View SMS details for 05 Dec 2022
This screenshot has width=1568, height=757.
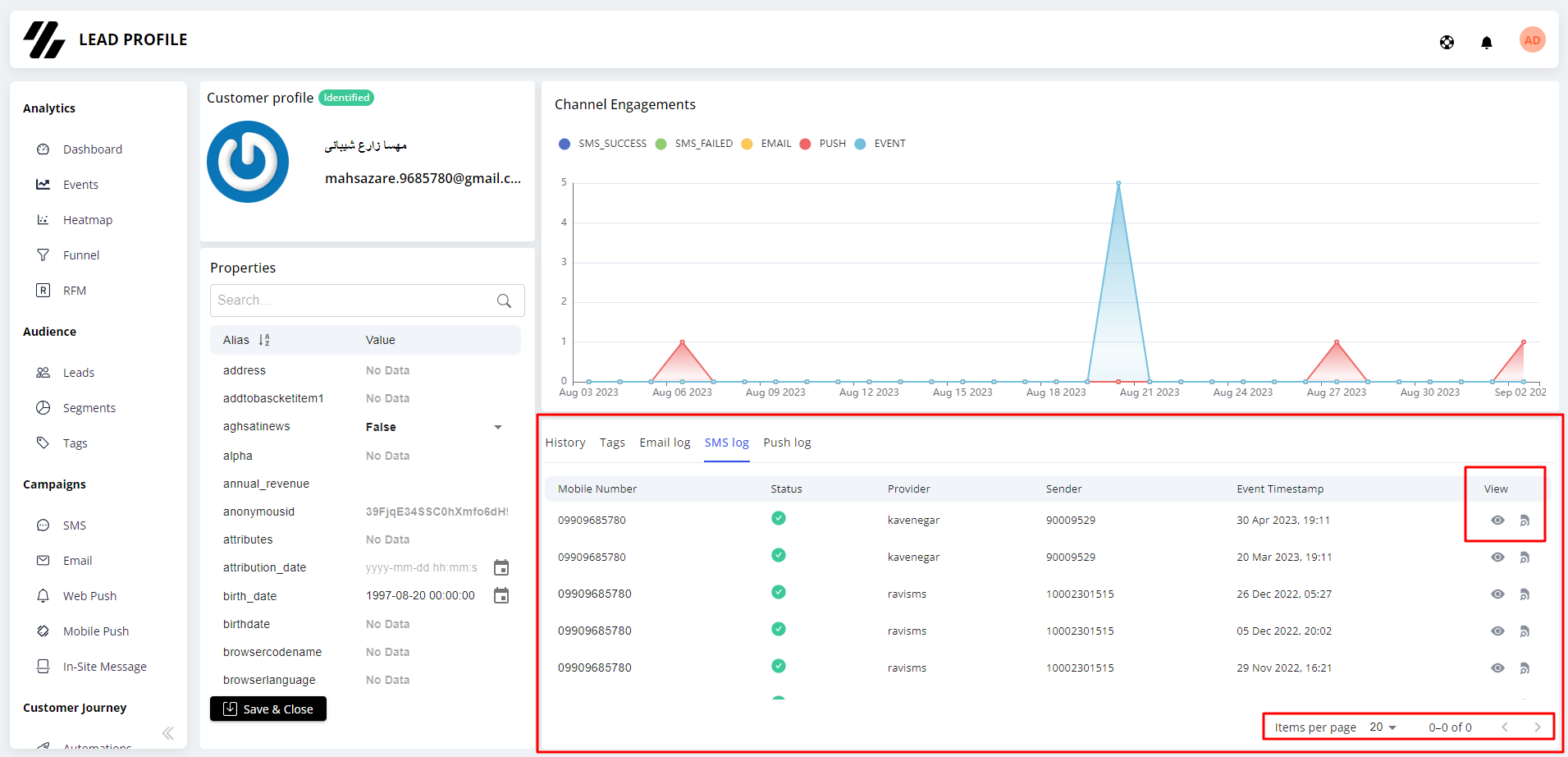click(x=1497, y=631)
